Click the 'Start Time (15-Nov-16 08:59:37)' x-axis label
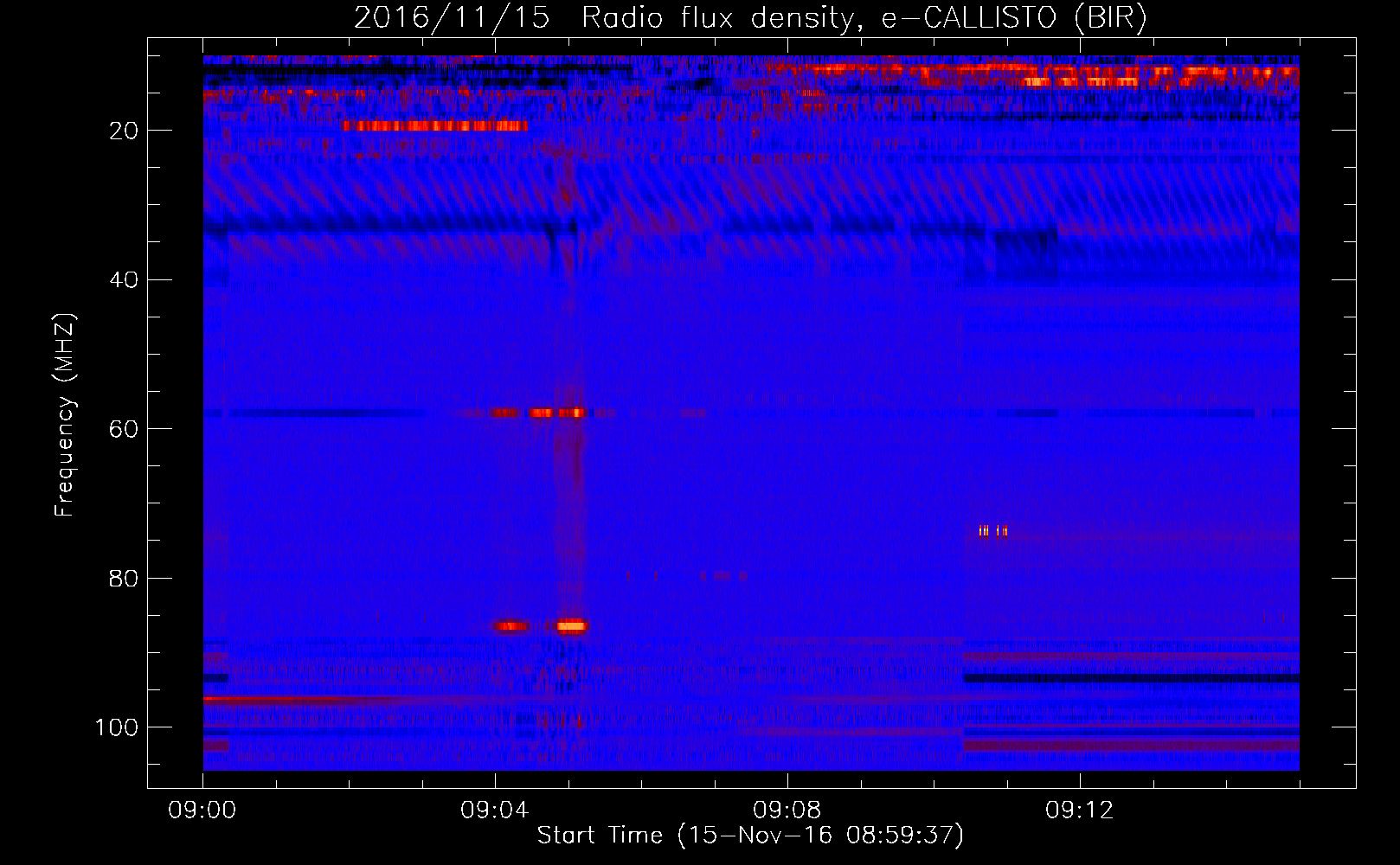1400x865 pixels. click(x=750, y=836)
